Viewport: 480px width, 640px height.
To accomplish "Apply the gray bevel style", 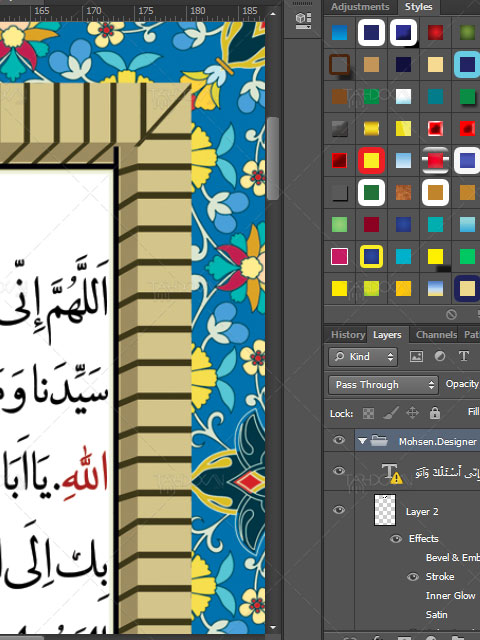I will click(x=340, y=129).
